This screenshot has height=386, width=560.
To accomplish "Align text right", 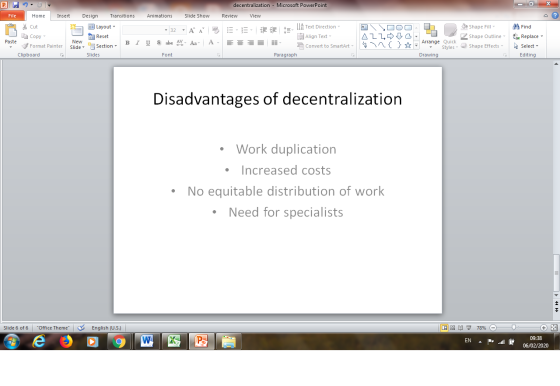I will (251, 43).
